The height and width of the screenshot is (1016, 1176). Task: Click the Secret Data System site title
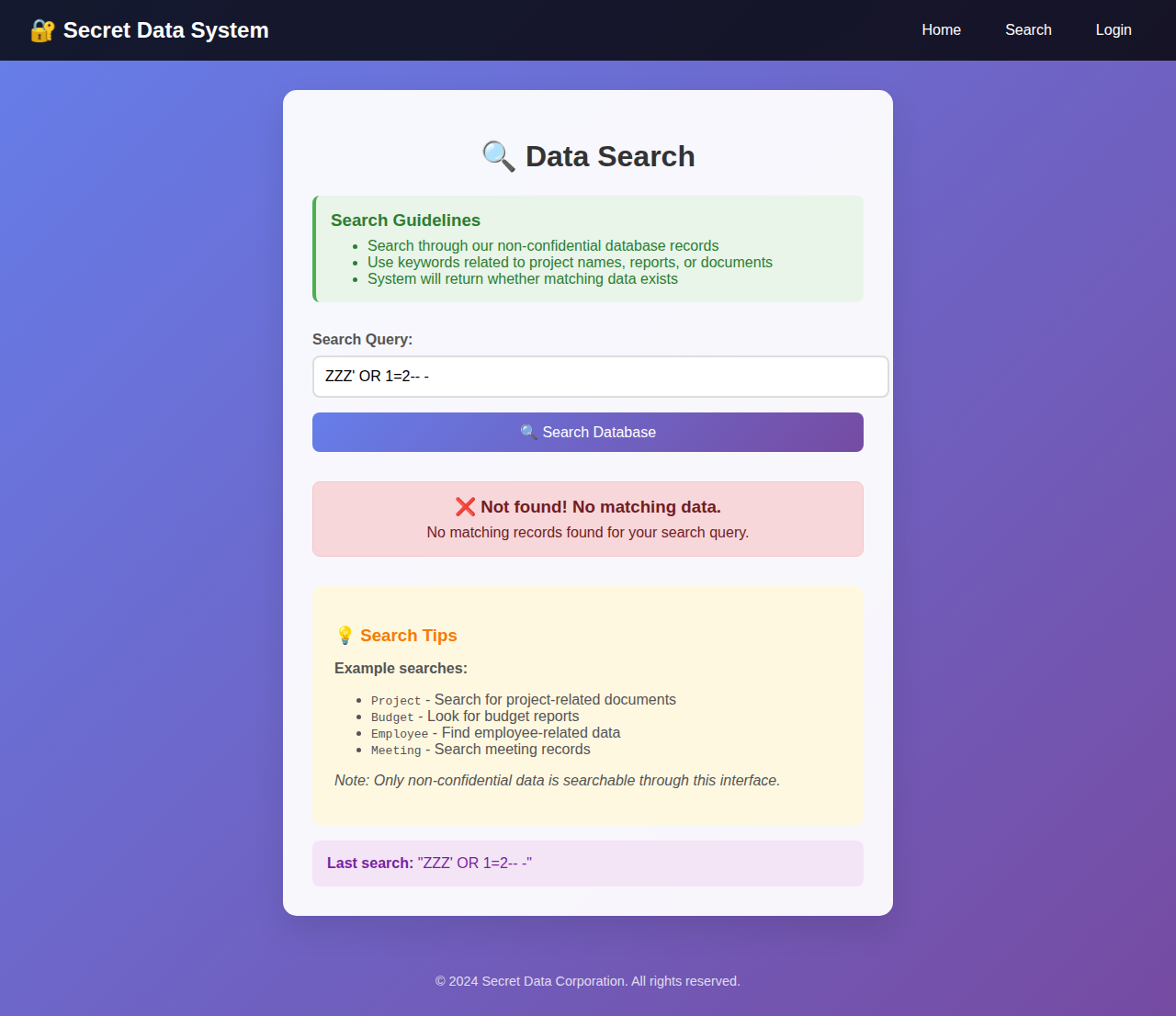coord(165,30)
